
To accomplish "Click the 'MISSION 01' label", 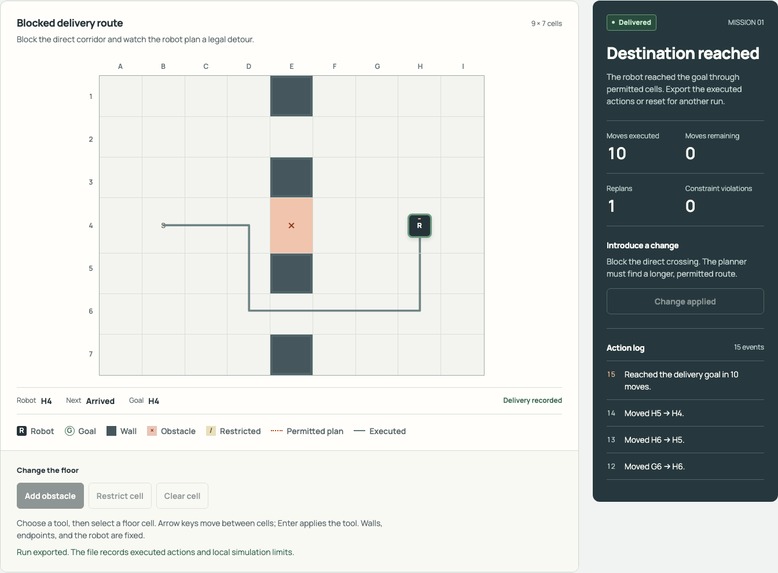I will [x=746, y=22].
